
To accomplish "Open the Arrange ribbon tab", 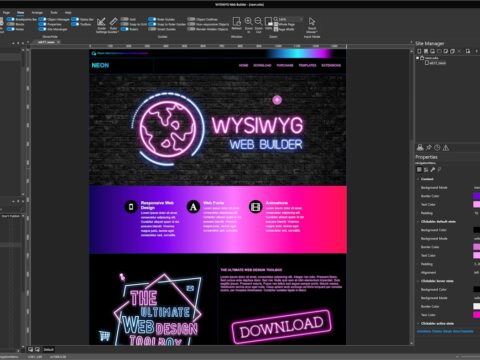I will (x=37, y=12).
